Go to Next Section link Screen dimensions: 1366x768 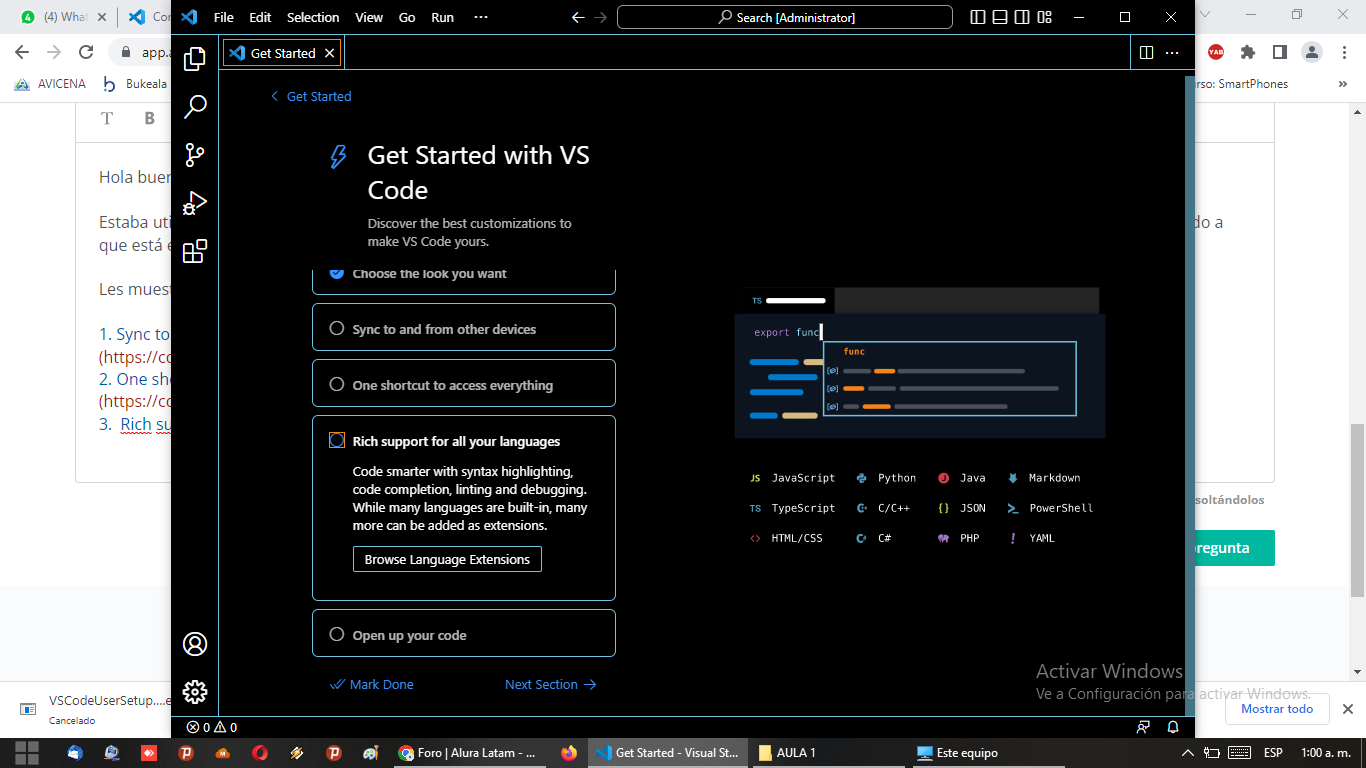click(x=550, y=684)
